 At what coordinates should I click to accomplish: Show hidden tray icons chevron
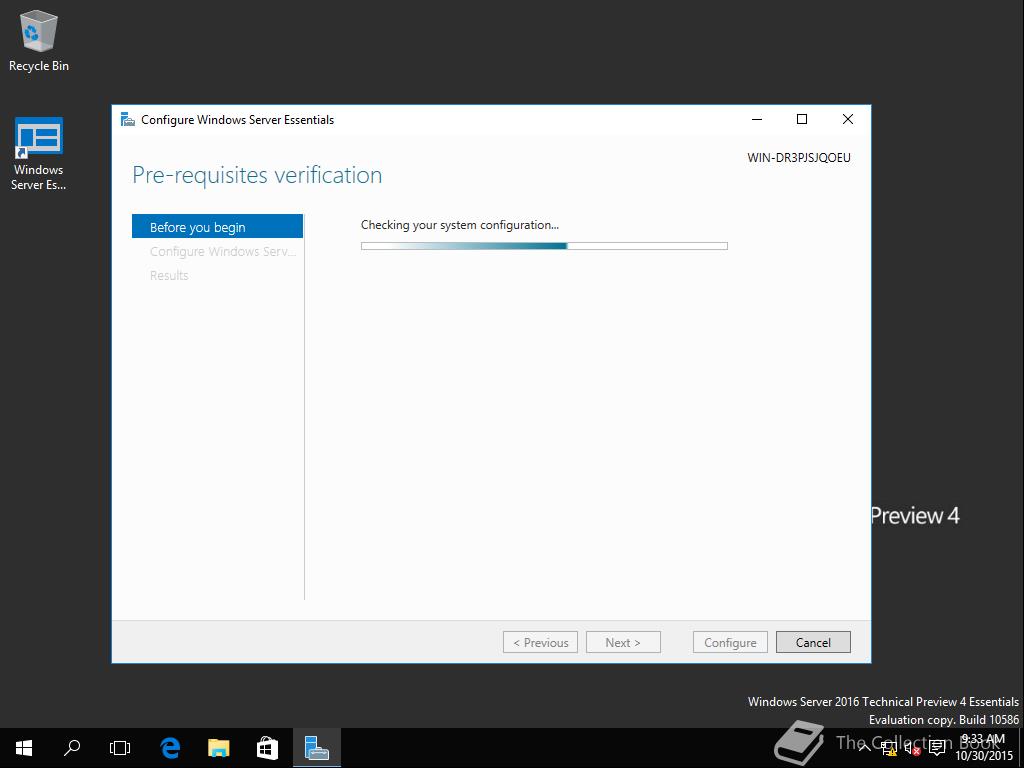[863, 748]
